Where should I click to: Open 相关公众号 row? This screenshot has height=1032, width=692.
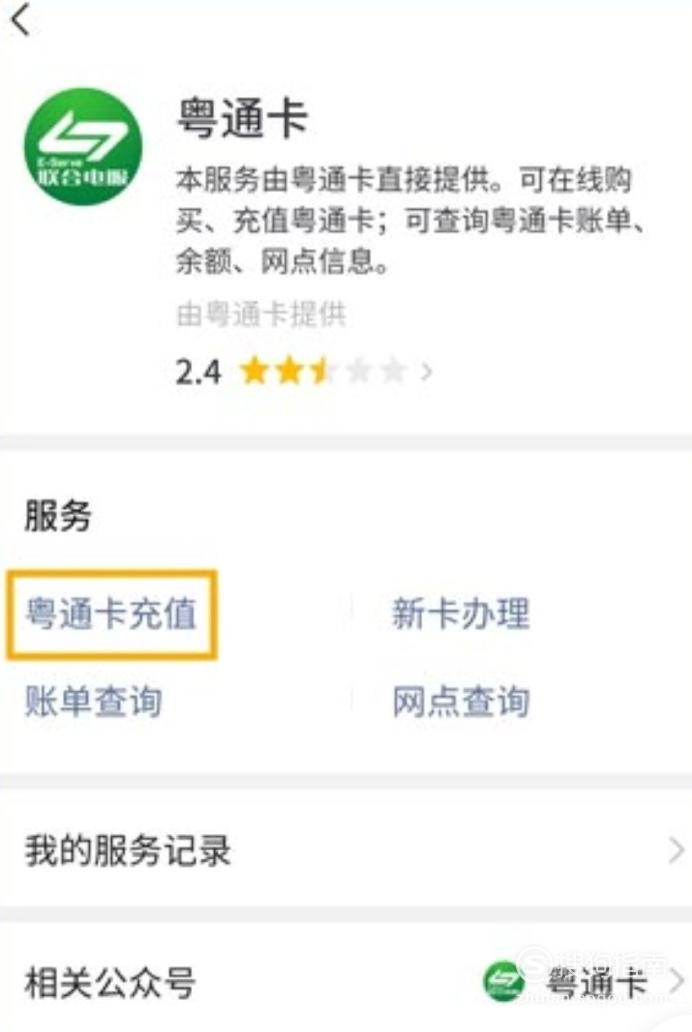[346, 981]
